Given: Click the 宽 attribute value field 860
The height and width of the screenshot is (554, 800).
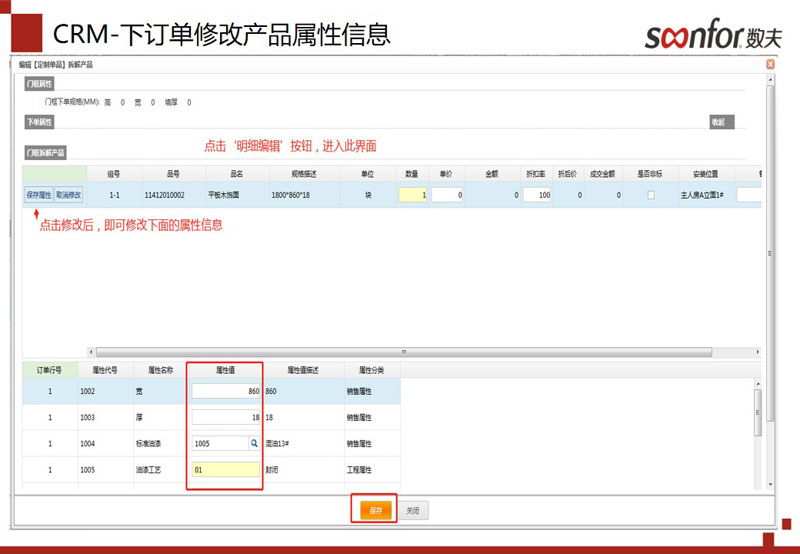Looking at the screenshot, I should click(x=226, y=391).
